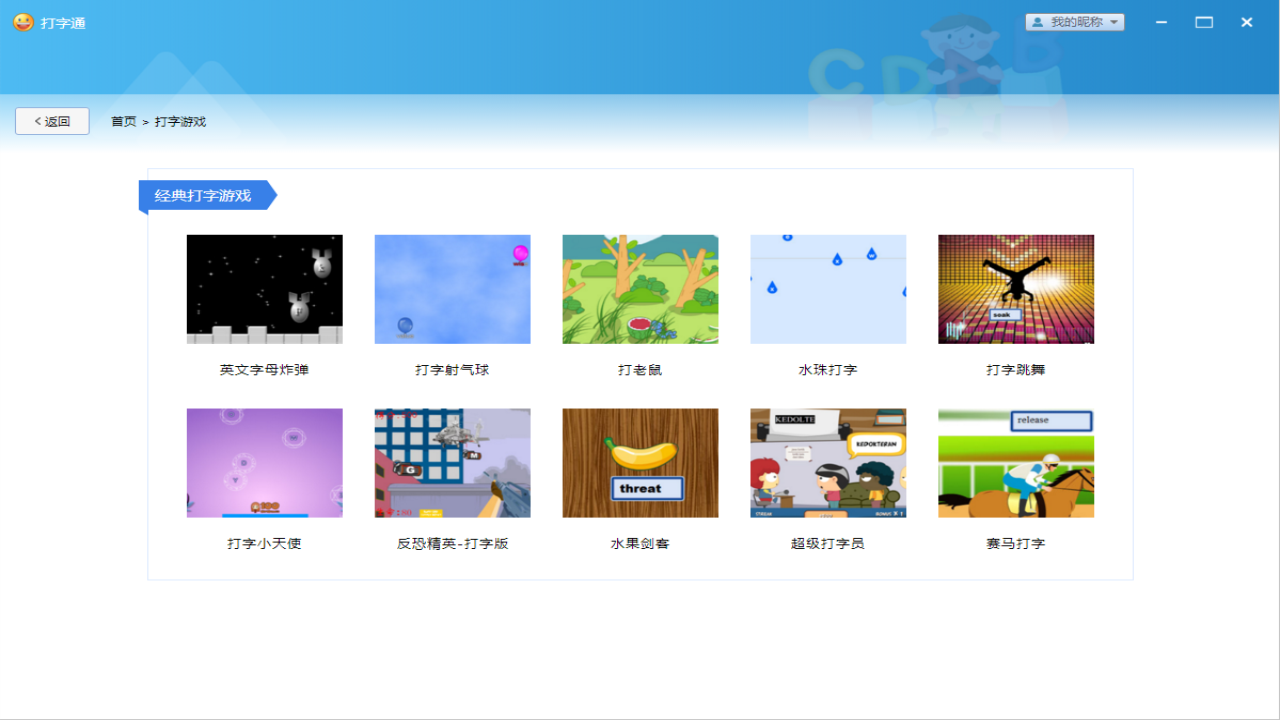The image size is (1280, 720).
Task: Select the 超级打字员 office game thumbnail
Action: (x=828, y=462)
